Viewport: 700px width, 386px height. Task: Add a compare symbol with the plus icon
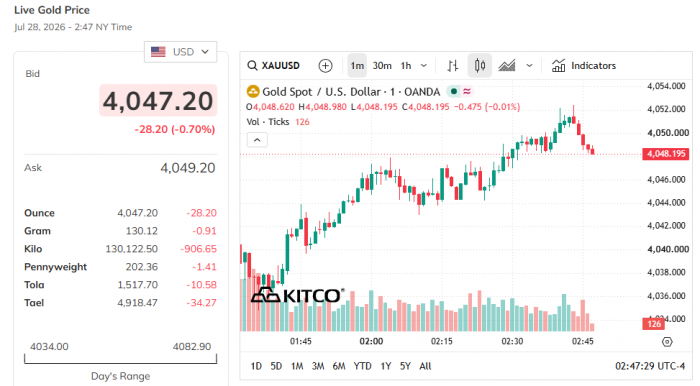click(x=325, y=66)
